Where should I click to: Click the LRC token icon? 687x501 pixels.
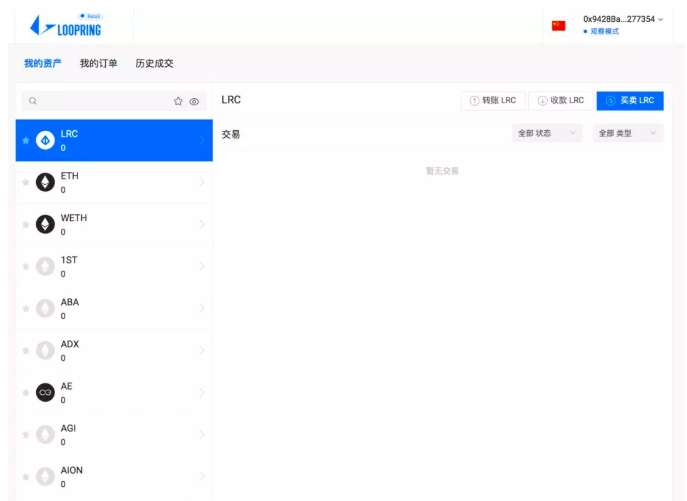pyautogui.click(x=45, y=140)
